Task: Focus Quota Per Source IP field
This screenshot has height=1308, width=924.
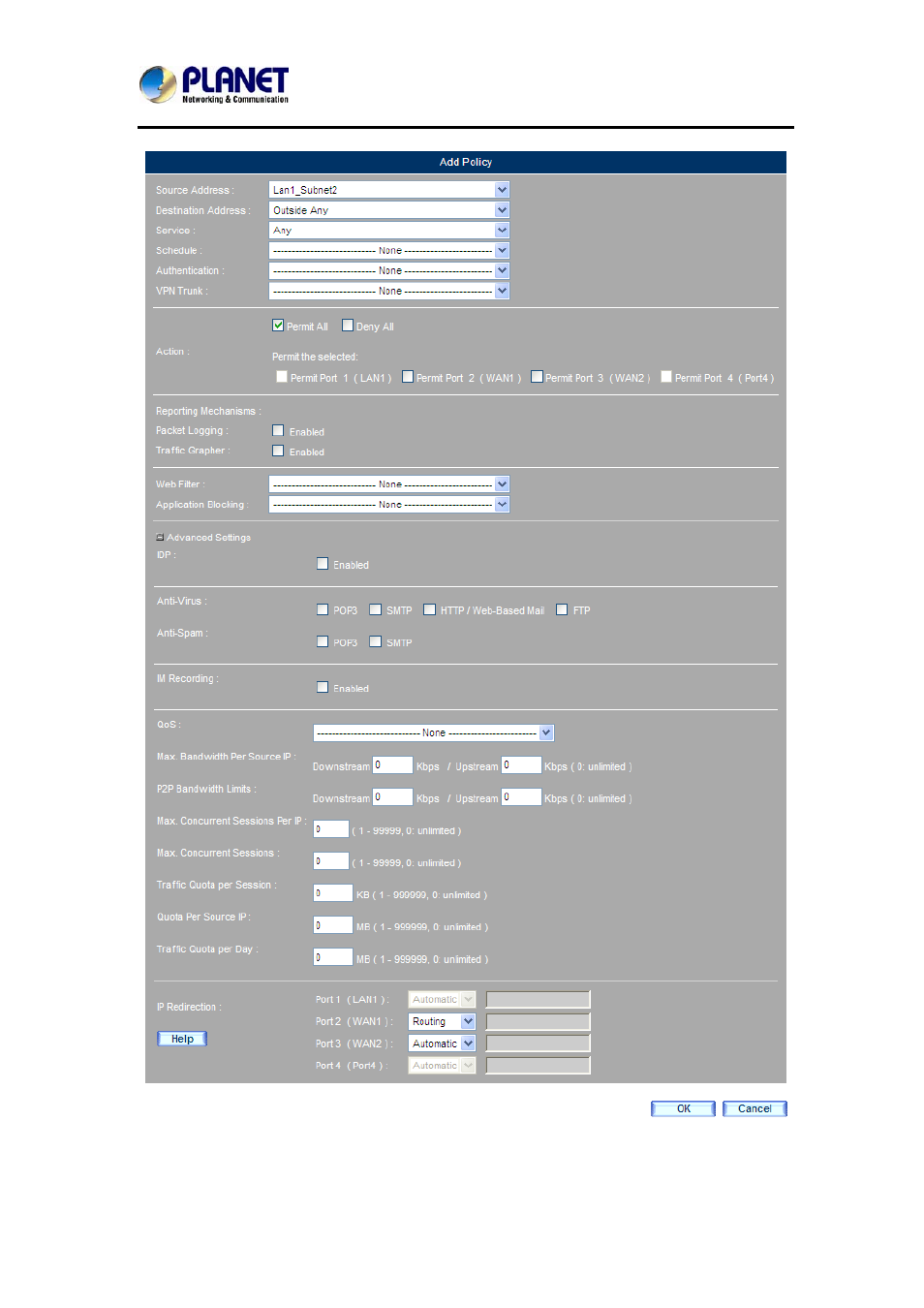Action: (x=333, y=925)
